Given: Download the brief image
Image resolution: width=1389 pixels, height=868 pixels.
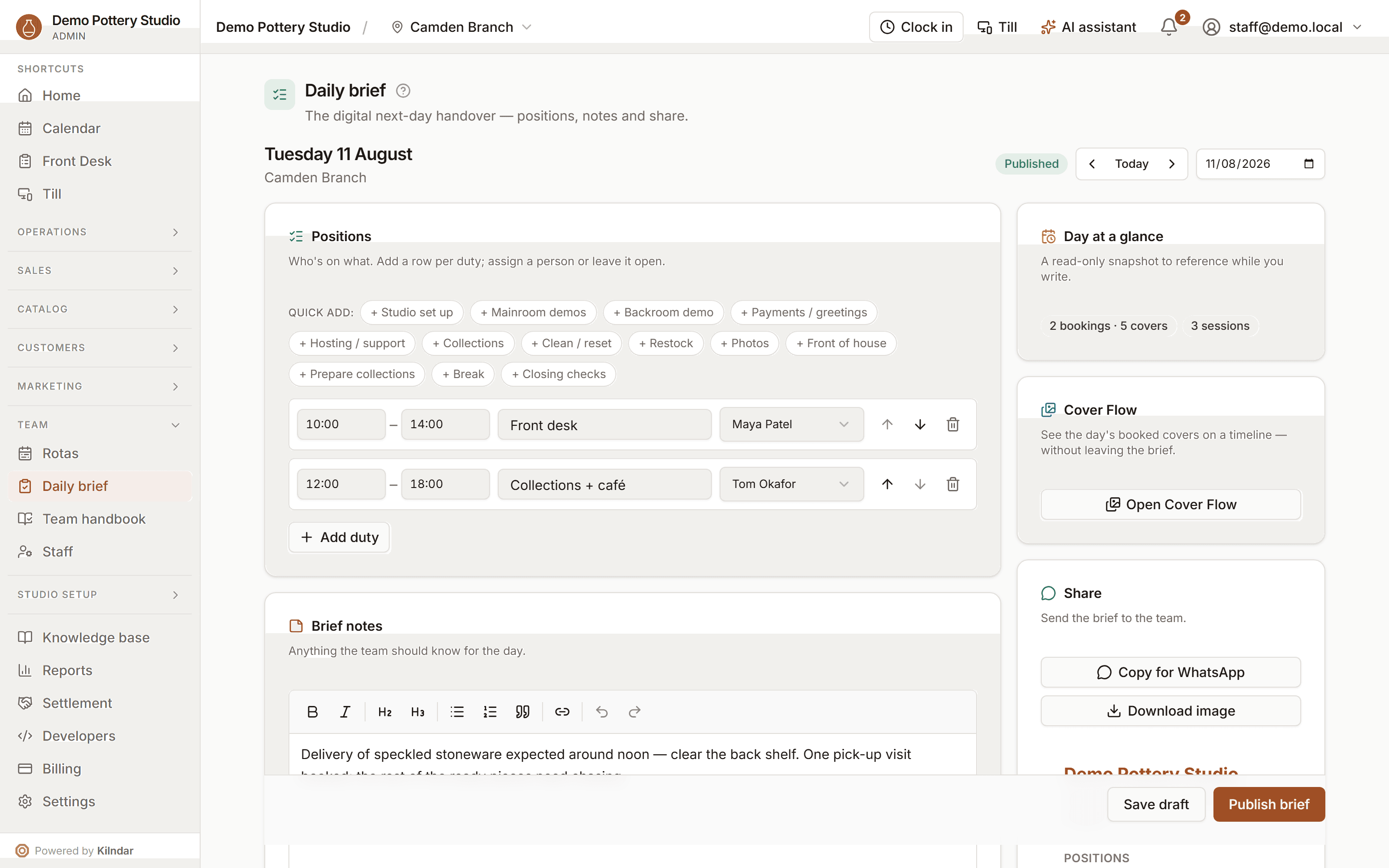Looking at the screenshot, I should pos(1171,711).
